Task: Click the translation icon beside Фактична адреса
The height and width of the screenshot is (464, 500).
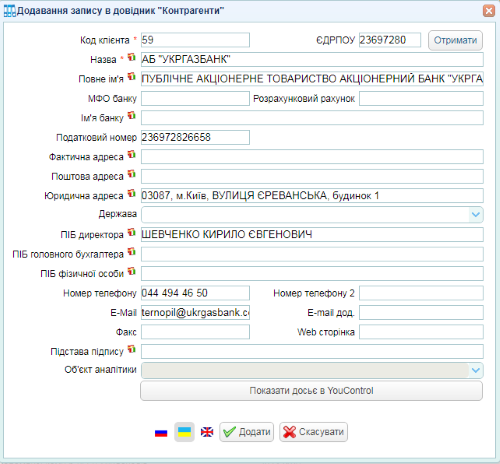Action: coord(132,155)
